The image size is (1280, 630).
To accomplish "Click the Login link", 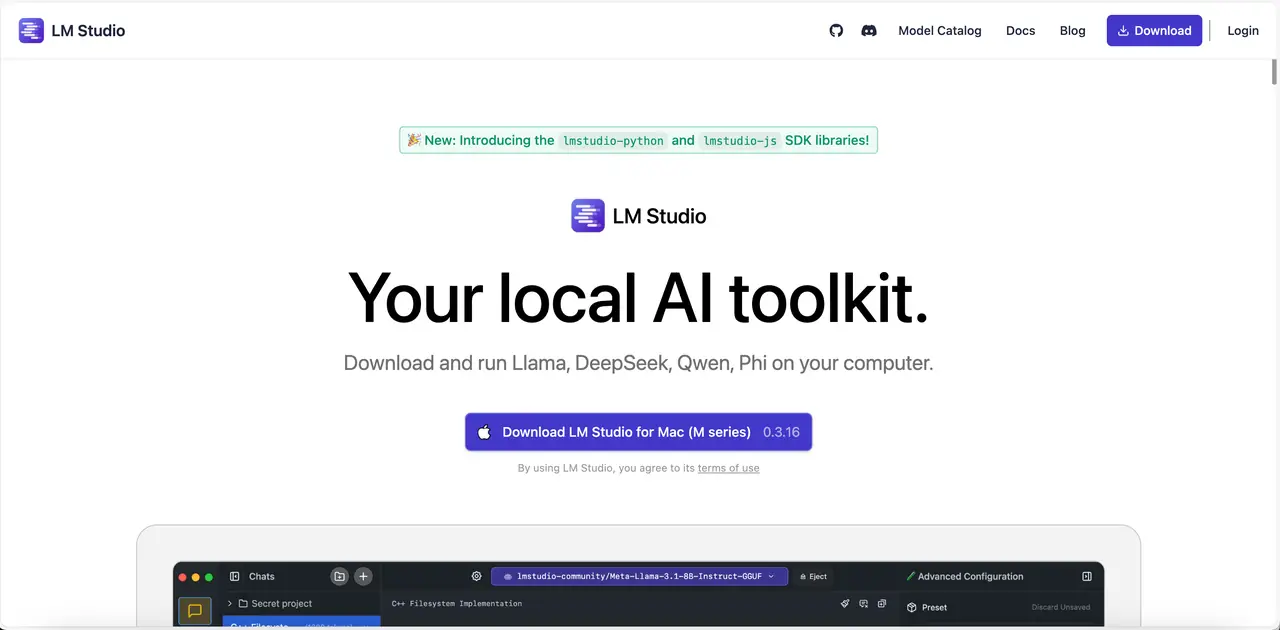I will [x=1243, y=31].
